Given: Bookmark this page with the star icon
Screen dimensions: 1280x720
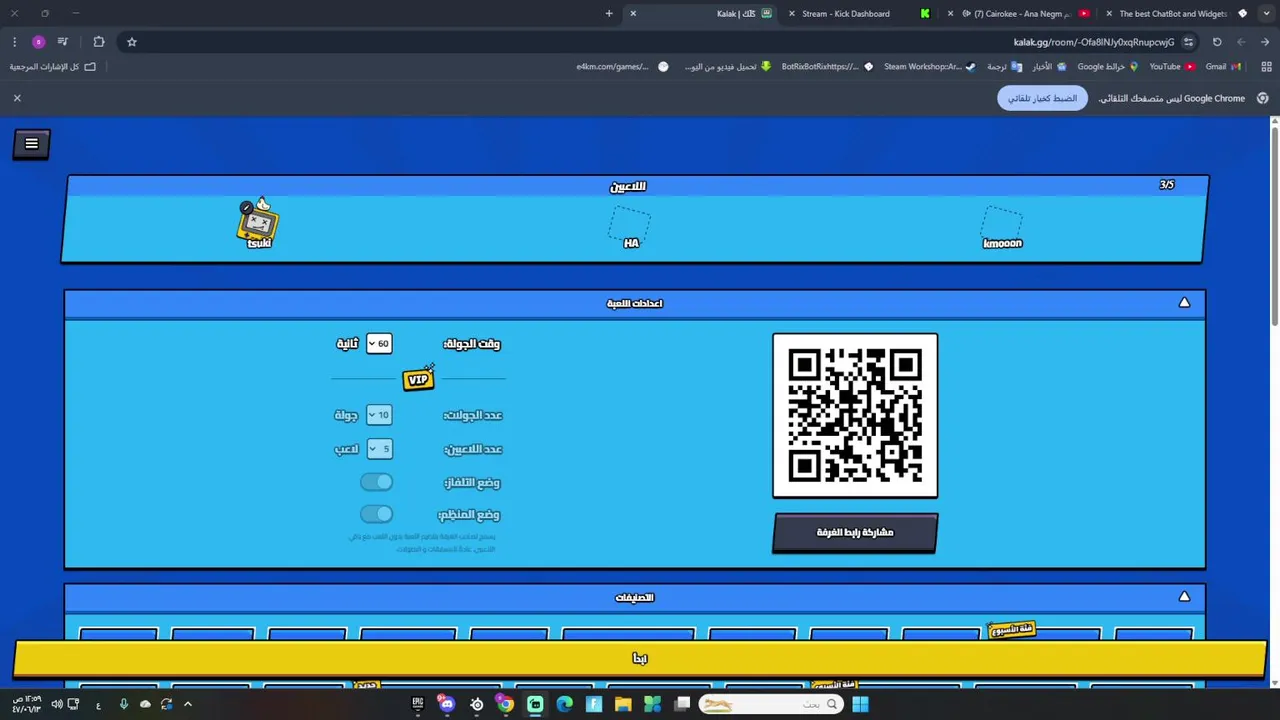Looking at the screenshot, I should [131, 42].
